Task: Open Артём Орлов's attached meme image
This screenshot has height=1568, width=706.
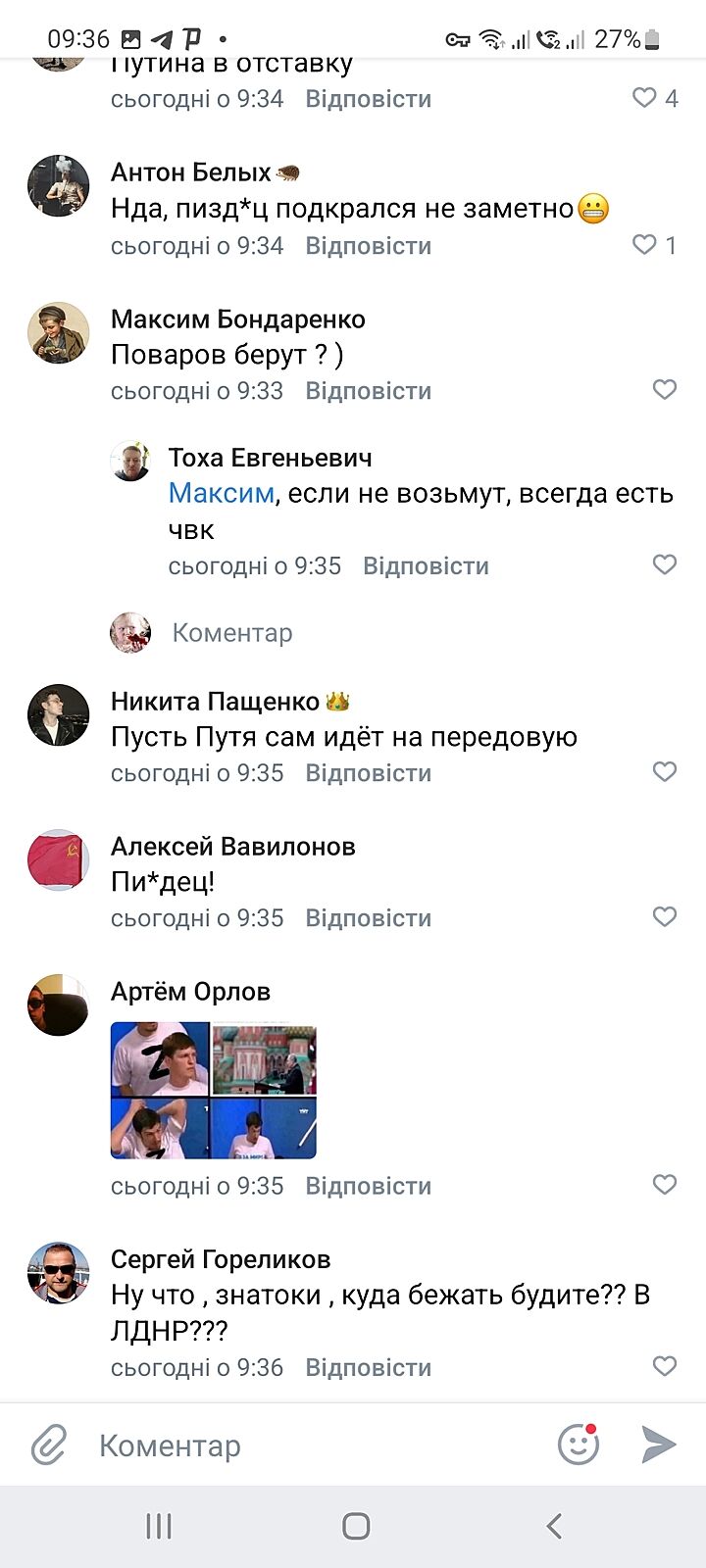Action: tap(213, 1090)
